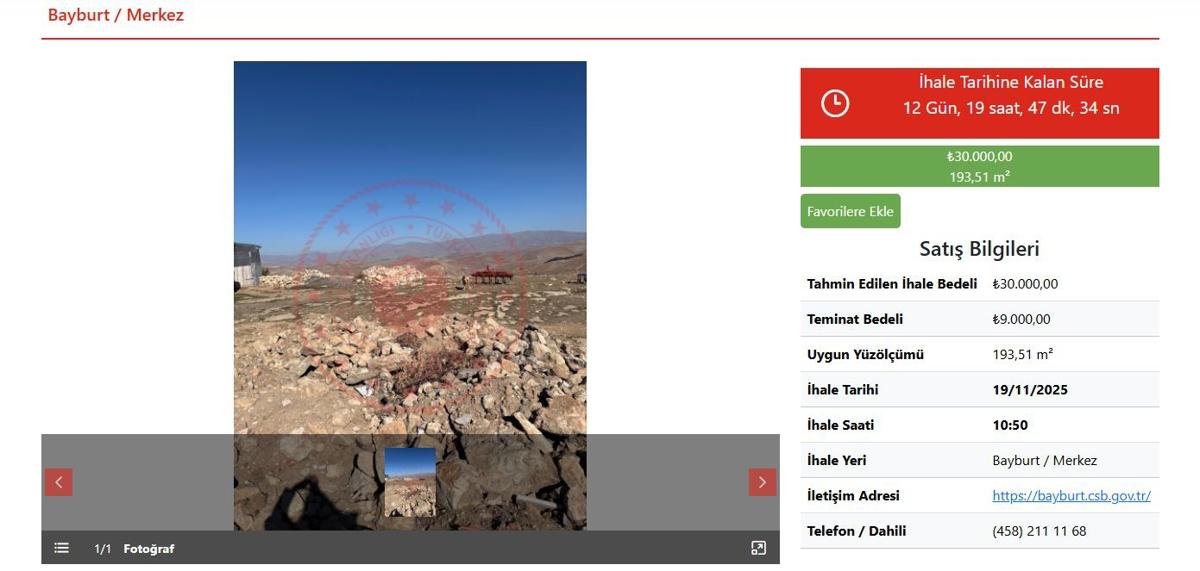The height and width of the screenshot is (571, 1200).
Task: Click the İhale Tarihi 19/11/2025 value
Action: [x=1030, y=390]
